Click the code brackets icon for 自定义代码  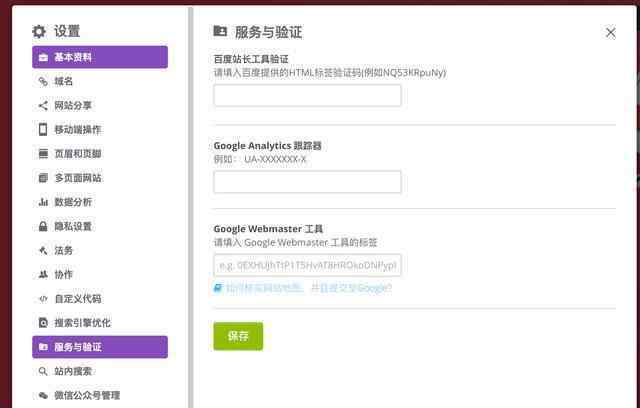point(43,299)
